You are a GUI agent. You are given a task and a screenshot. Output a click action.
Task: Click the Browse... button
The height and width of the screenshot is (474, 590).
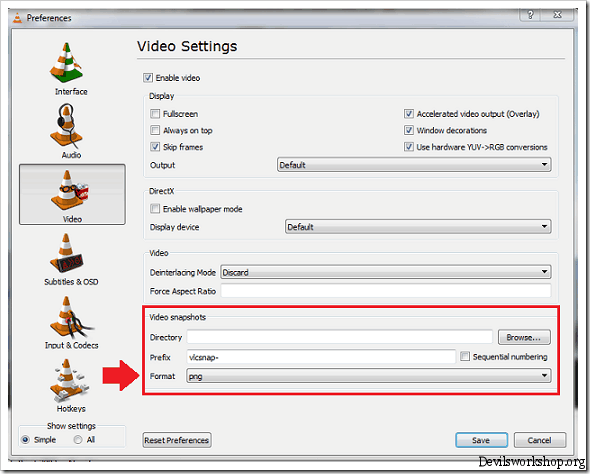[524, 337]
